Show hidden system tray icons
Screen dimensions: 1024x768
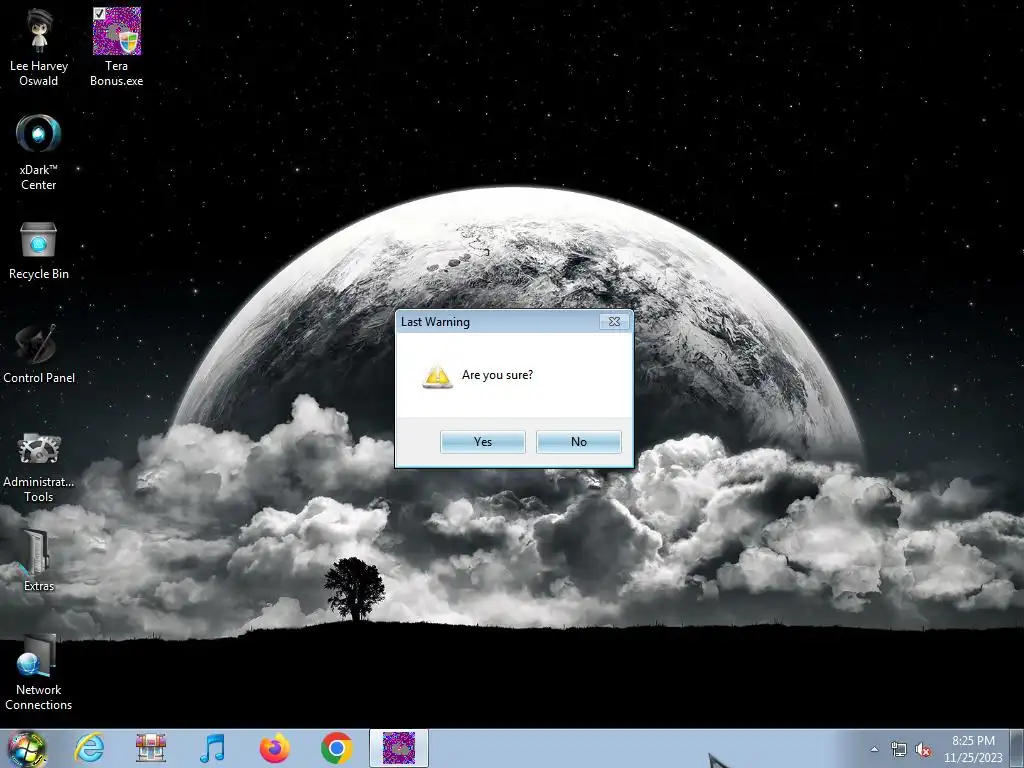874,749
